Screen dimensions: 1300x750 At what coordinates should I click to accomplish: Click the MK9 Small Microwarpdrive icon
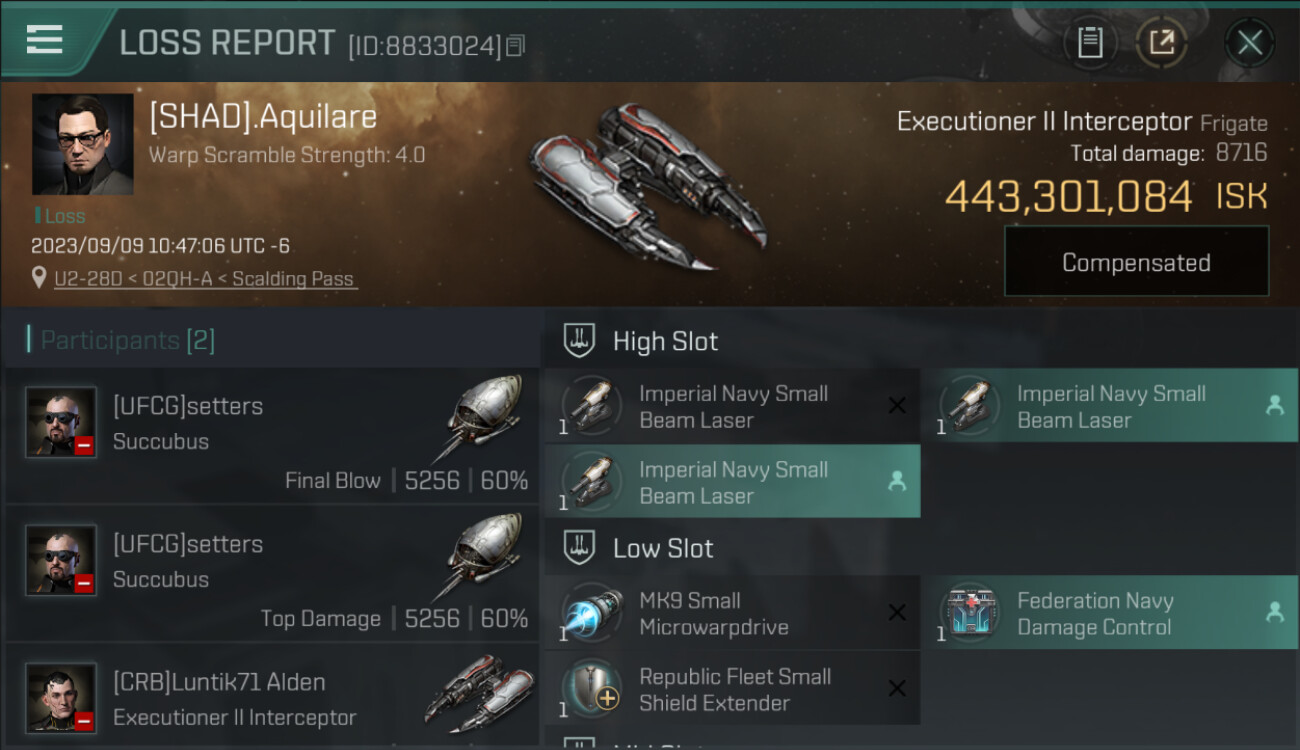(x=592, y=613)
